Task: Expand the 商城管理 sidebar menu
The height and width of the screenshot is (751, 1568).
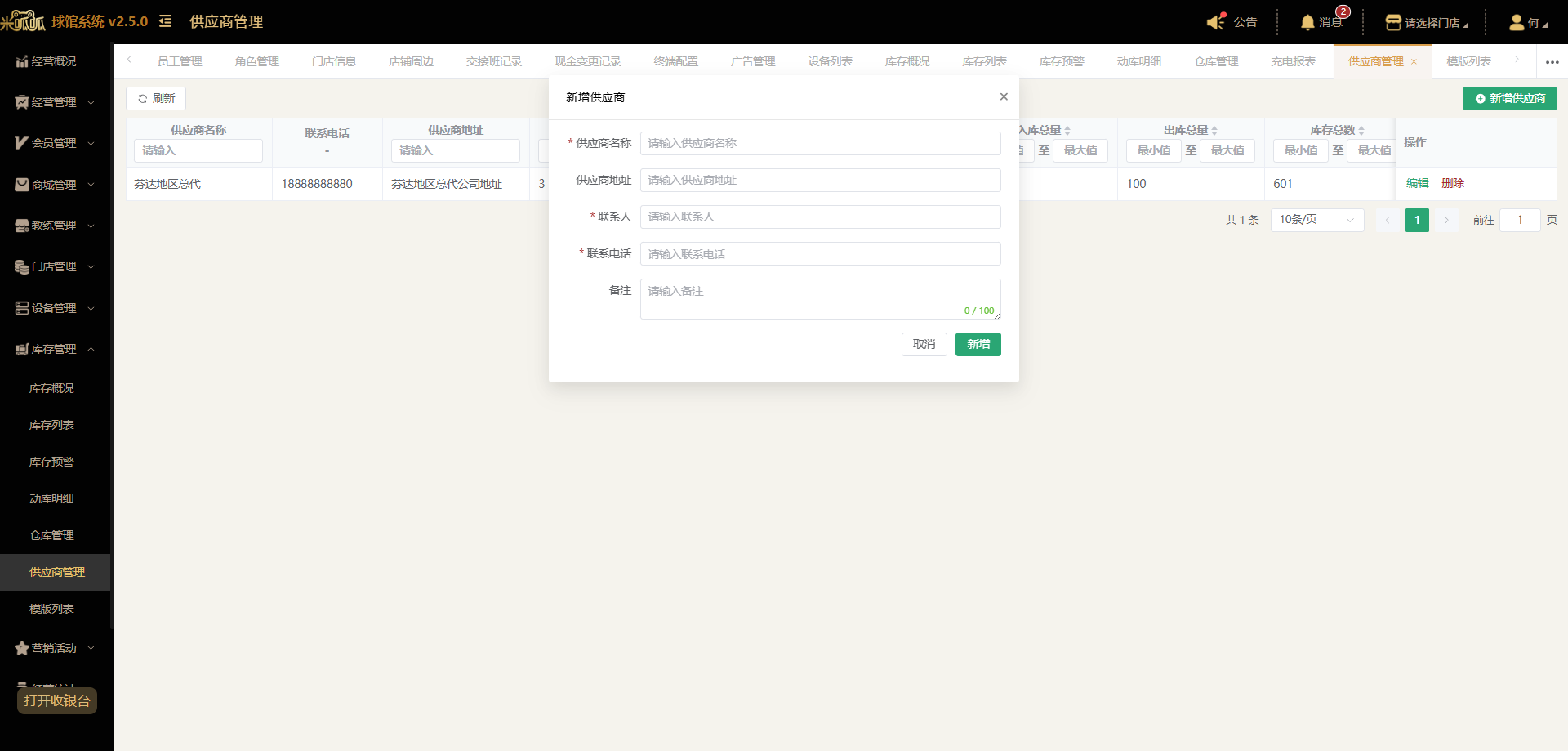Action: (55, 185)
